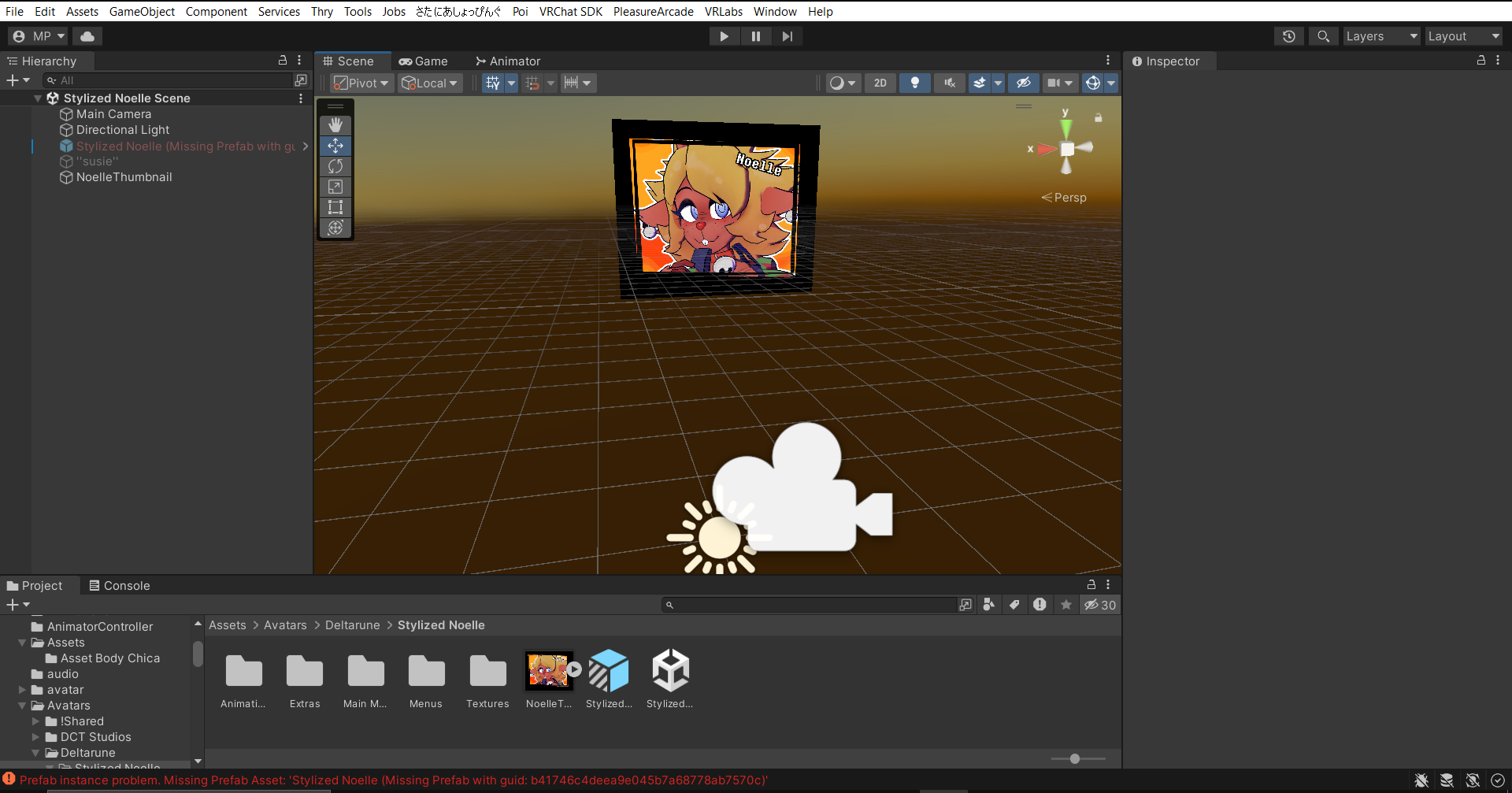Open favorites star in Project search bar
This screenshot has width=1512, height=793.
coord(1066,605)
